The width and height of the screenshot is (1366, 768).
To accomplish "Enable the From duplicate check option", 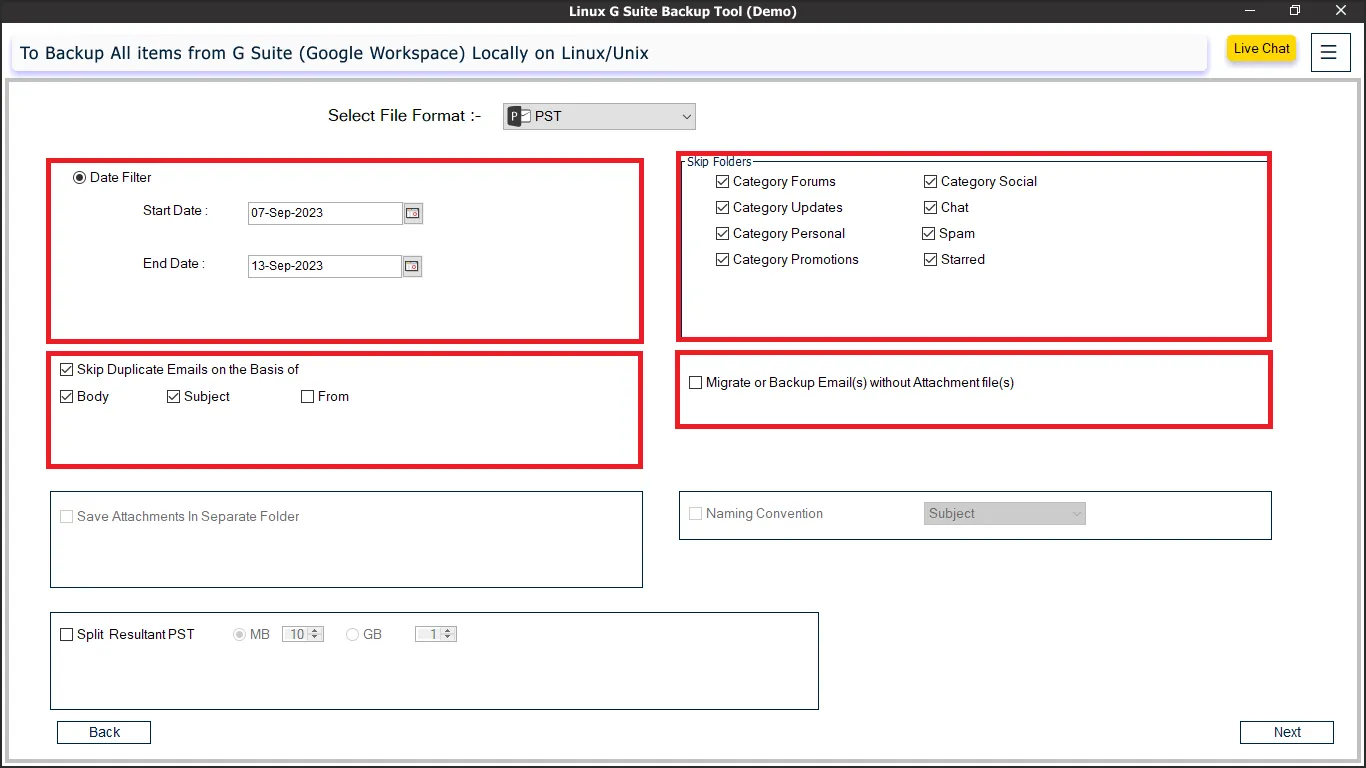I will point(308,397).
